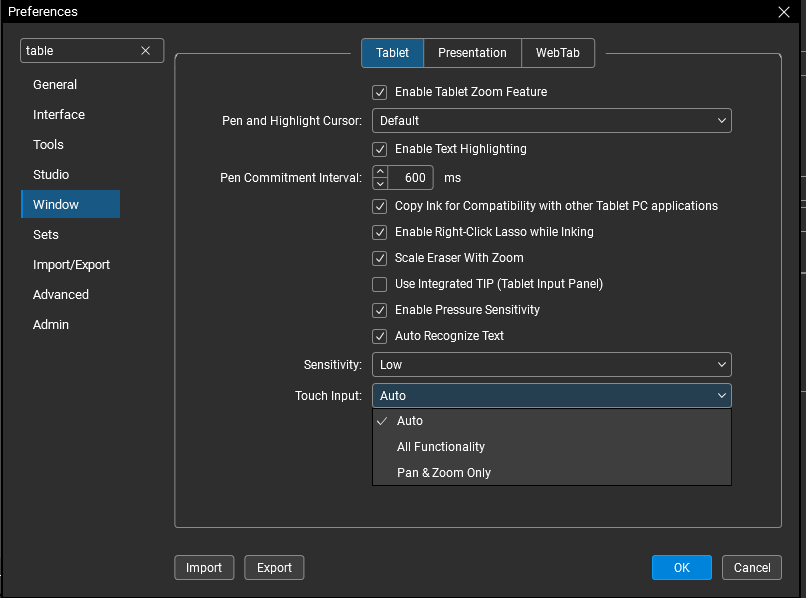Toggle Enable Tablet Zoom Feature checkbox

tap(379, 92)
